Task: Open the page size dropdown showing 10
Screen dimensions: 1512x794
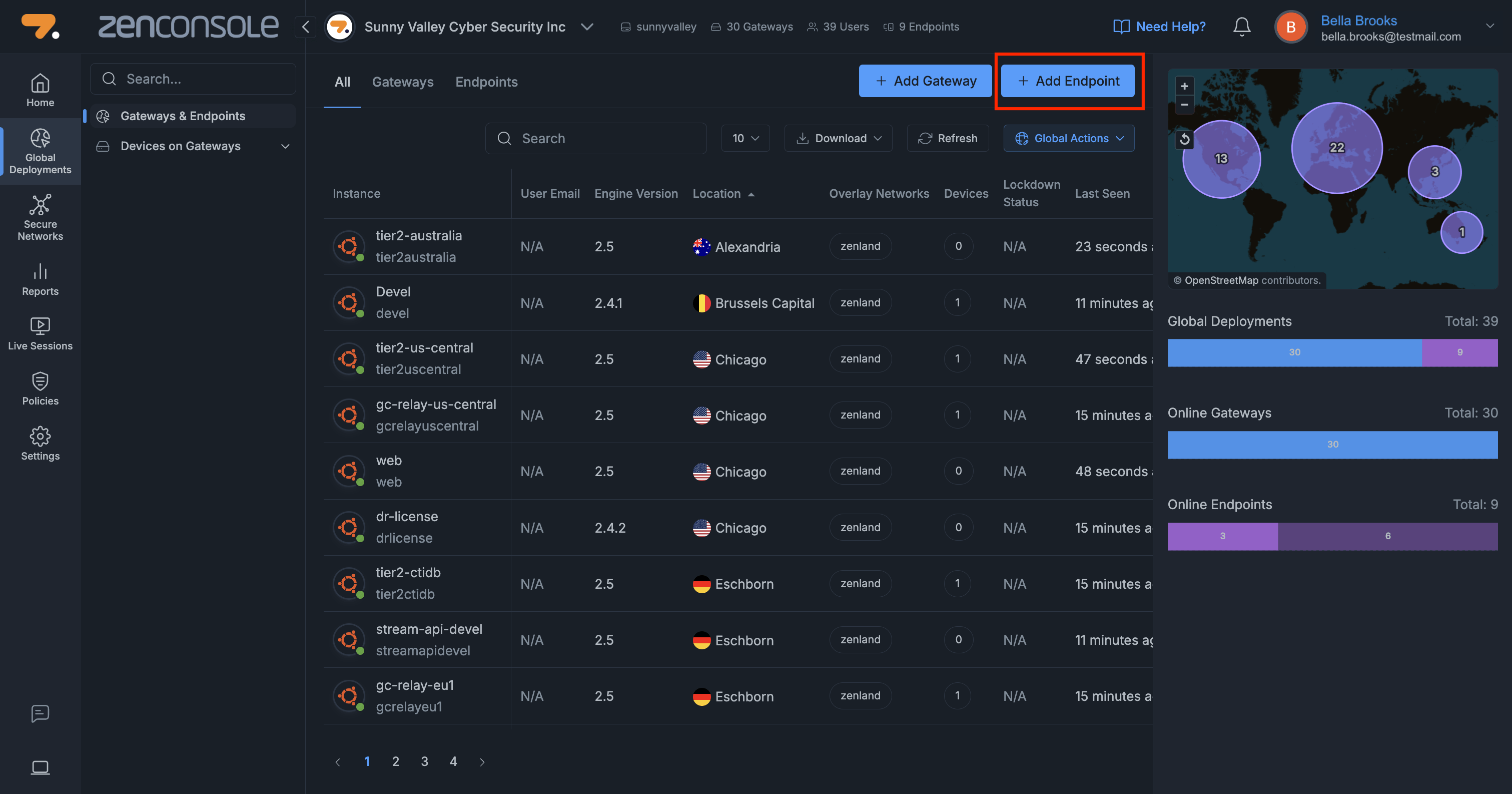Action: pos(745,138)
